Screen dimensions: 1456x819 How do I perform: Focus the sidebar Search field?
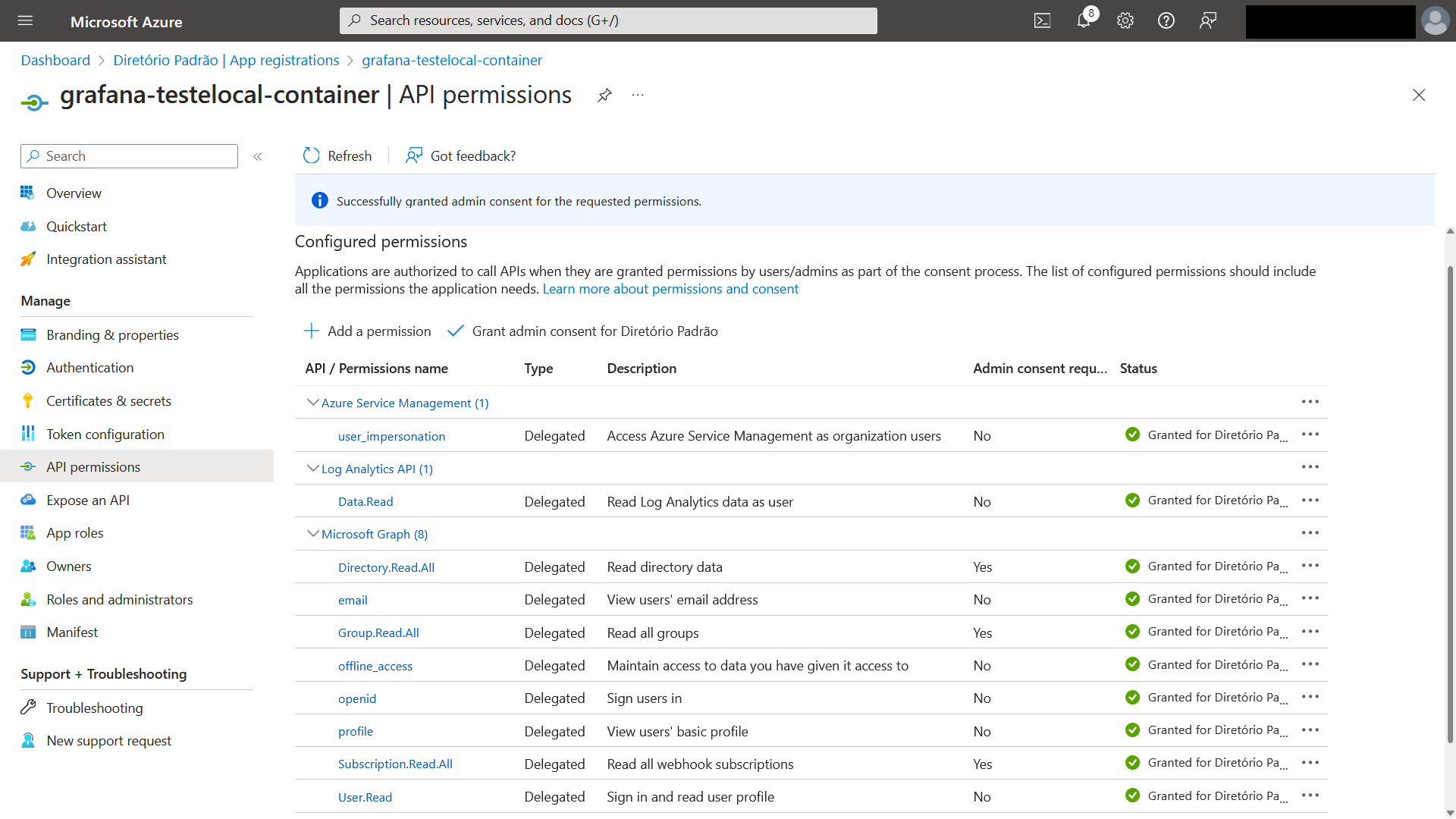(x=129, y=156)
